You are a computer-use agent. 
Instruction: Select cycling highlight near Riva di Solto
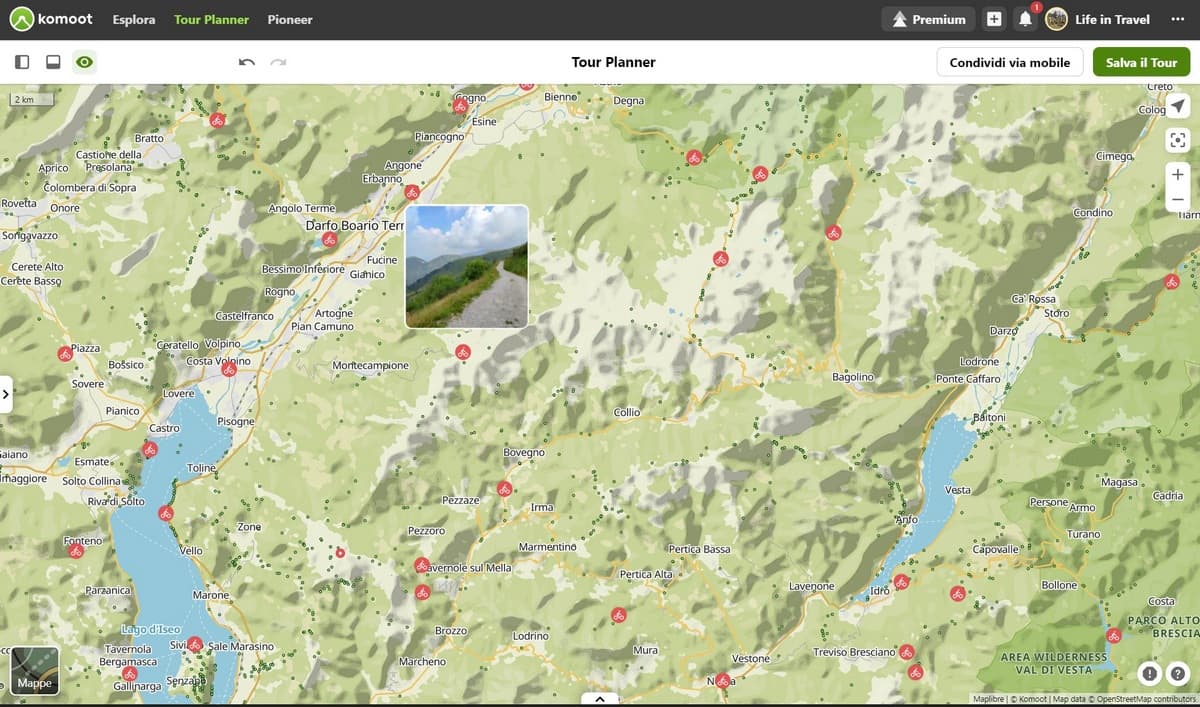click(x=166, y=514)
